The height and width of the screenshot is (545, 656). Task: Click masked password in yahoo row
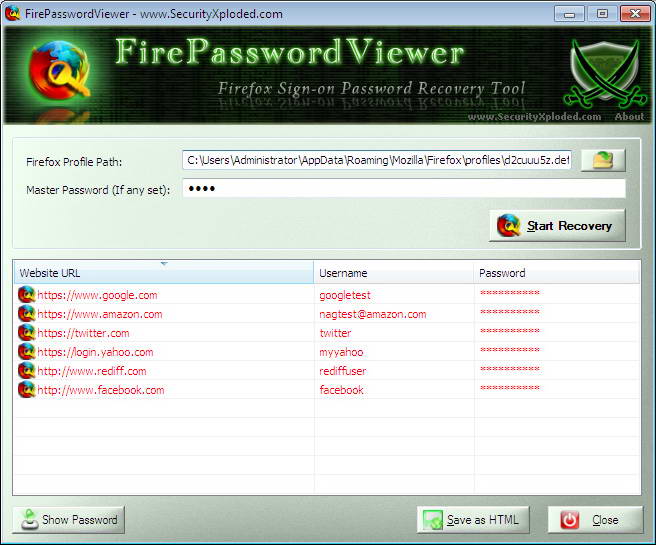(510, 350)
